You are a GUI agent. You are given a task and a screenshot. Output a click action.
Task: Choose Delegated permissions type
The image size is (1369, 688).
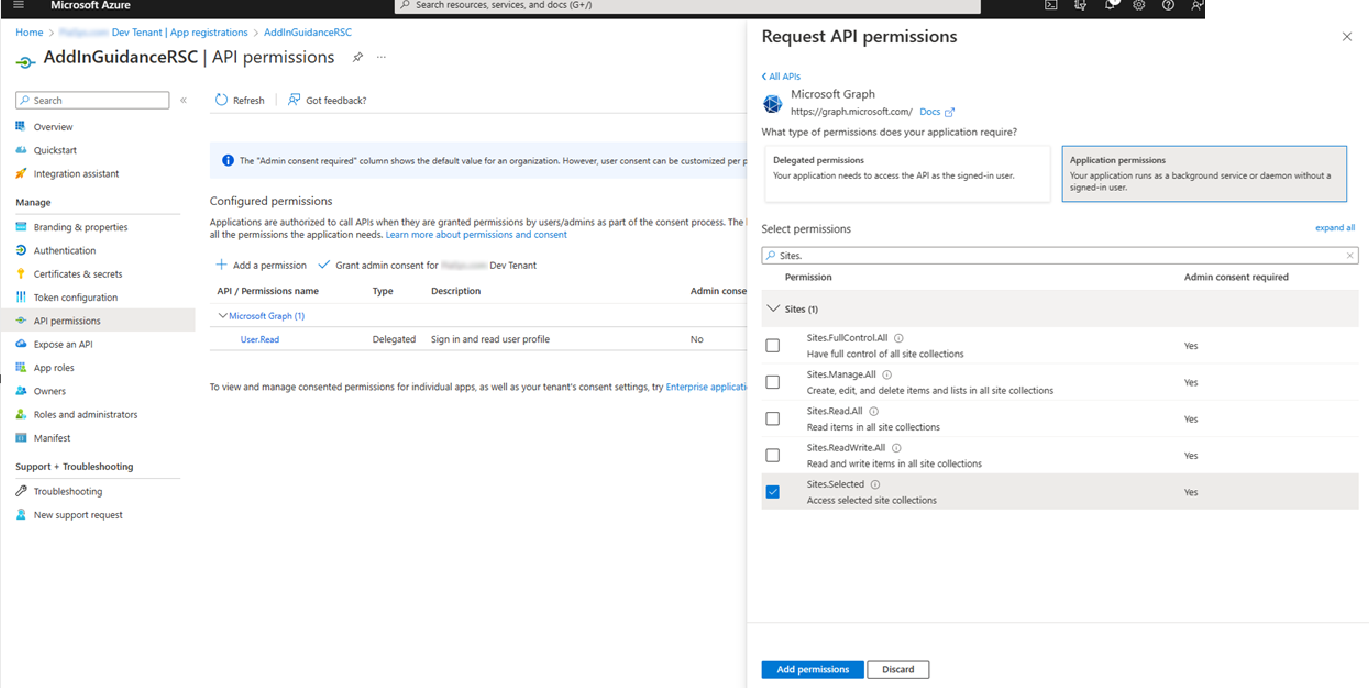pos(907,174)
